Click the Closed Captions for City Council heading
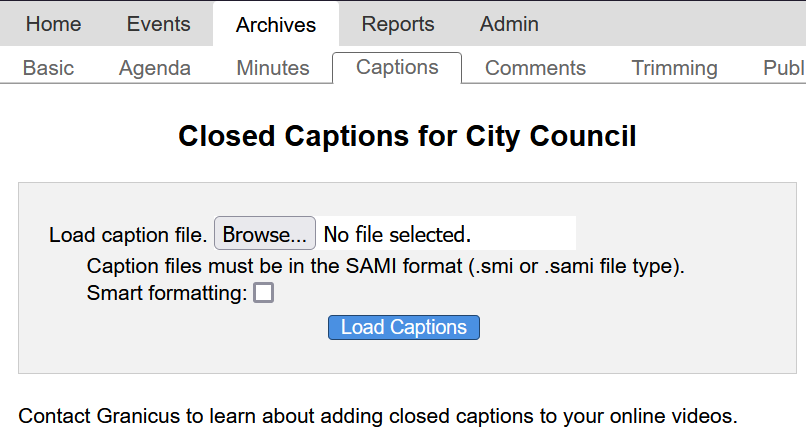The width and height of the screenshot is (806, 442). 407,136
